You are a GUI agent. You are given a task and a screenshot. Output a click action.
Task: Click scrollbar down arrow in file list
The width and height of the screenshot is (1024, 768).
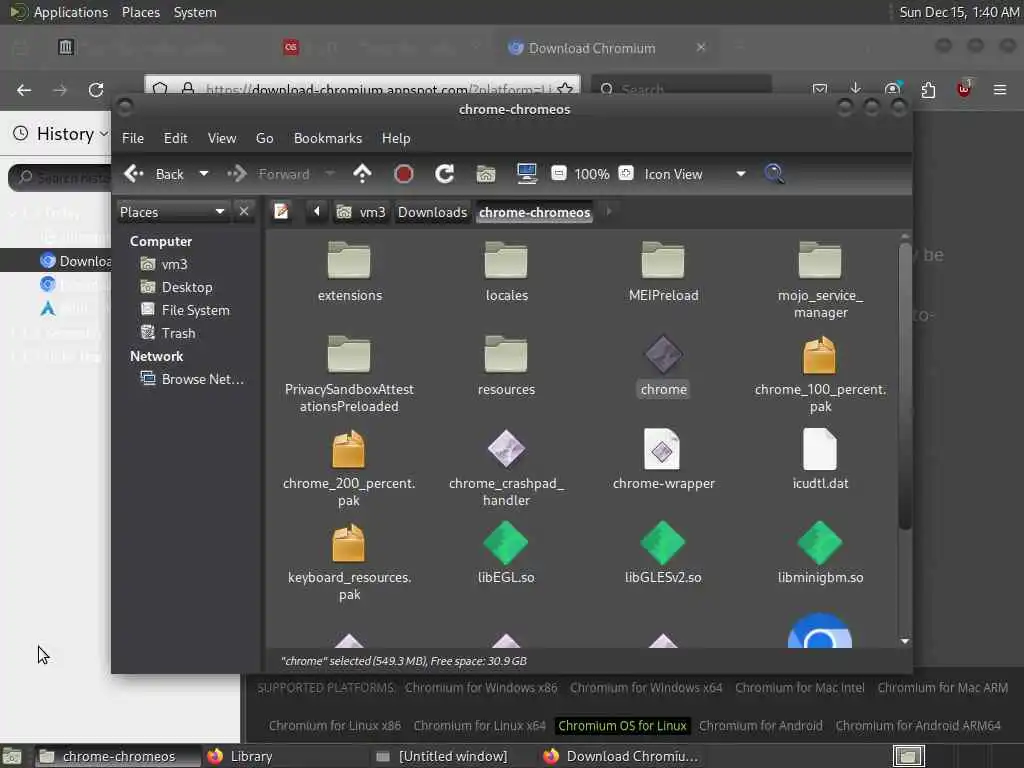point(904,641)
